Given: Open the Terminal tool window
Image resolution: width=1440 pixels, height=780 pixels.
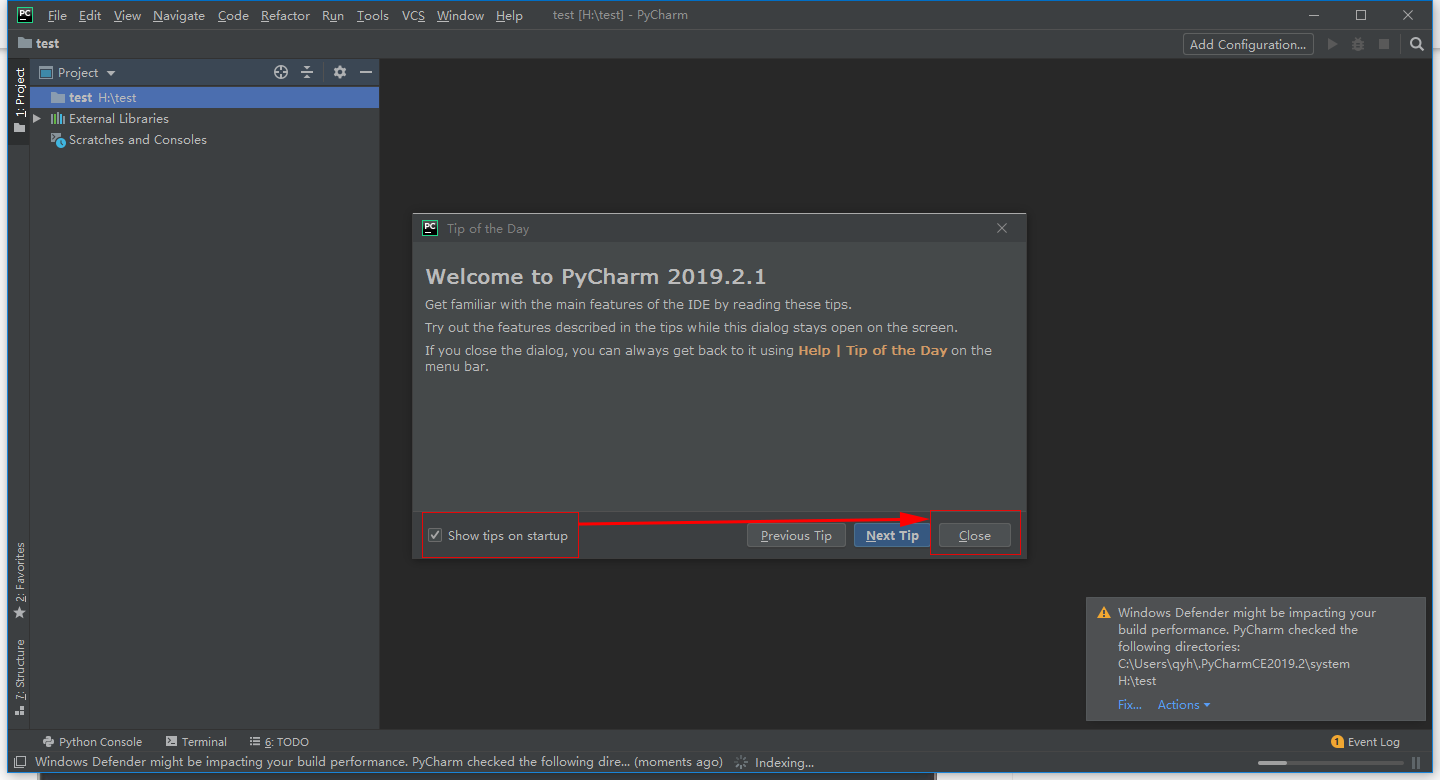Looking at the screenshot, I should tap(197, 742).
